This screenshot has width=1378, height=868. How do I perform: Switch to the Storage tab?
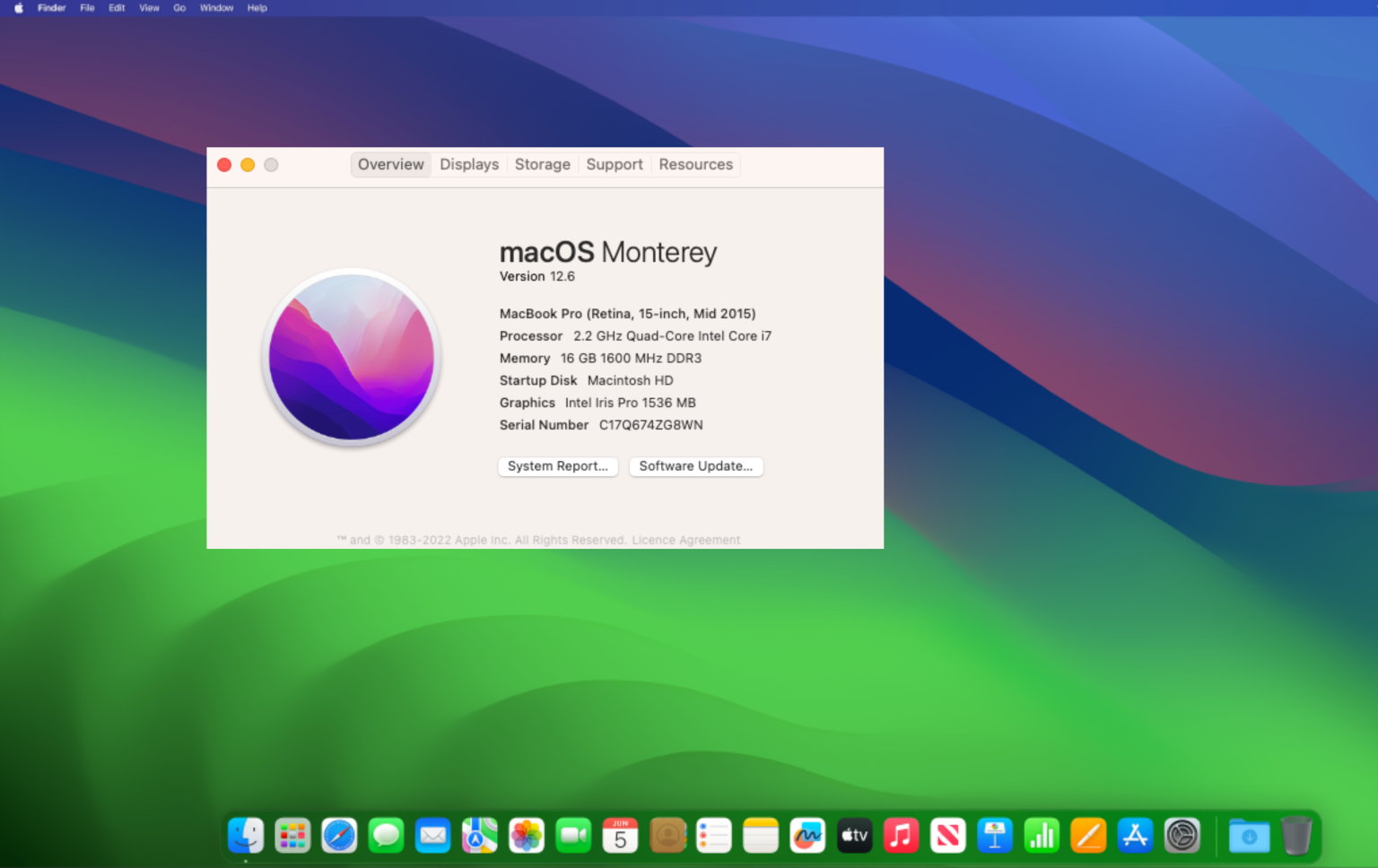[543, 164]
